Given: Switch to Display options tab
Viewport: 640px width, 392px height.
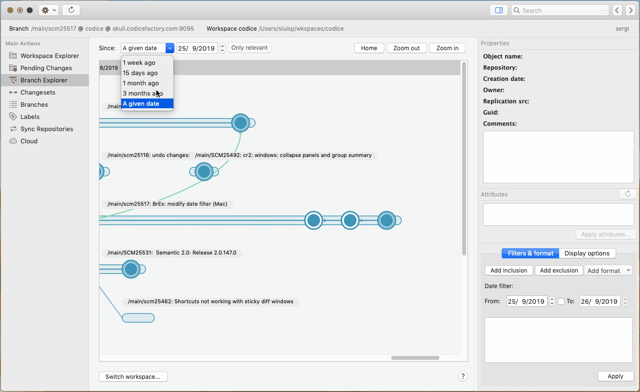Looking at the screenshot, I should (x=587, y=253).
